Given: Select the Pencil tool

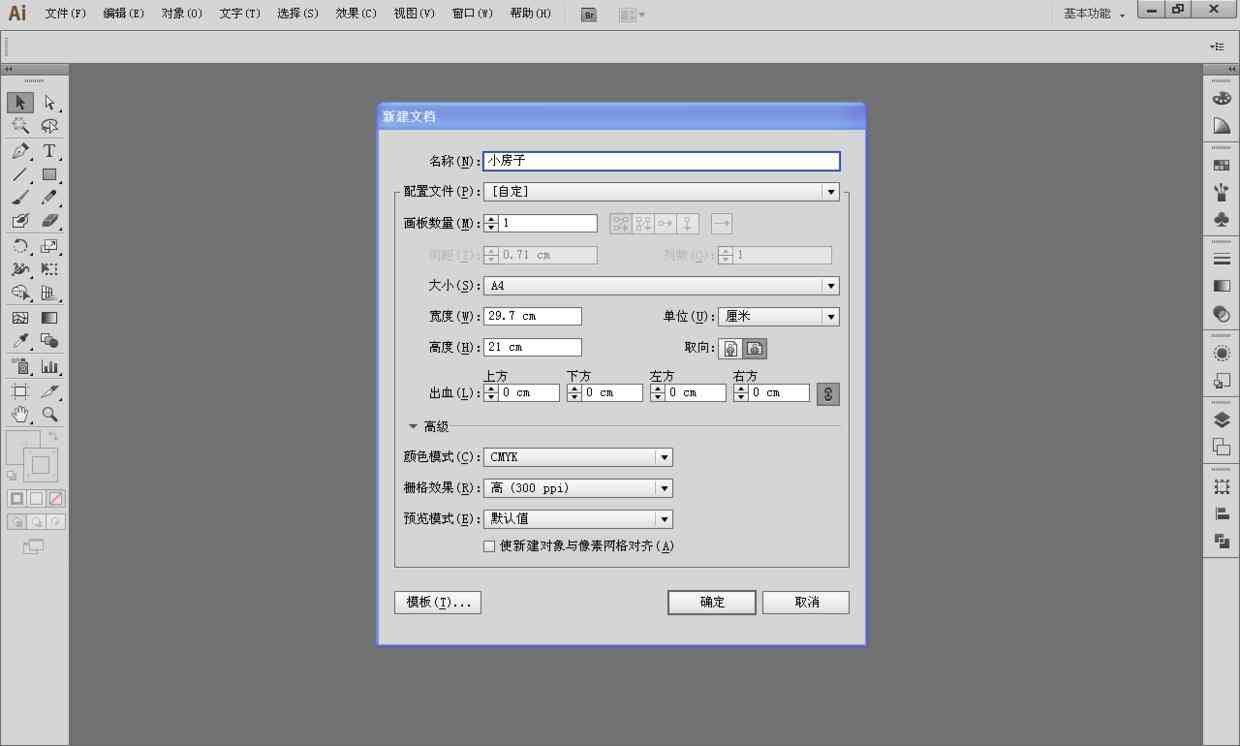Looking at the screenshot, I should tap(50, 197).
